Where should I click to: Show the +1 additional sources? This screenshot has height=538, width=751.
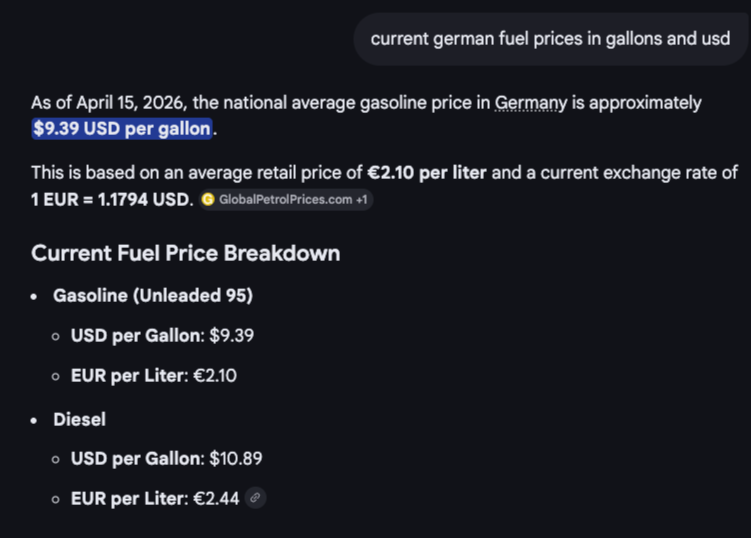pos(362,200)
